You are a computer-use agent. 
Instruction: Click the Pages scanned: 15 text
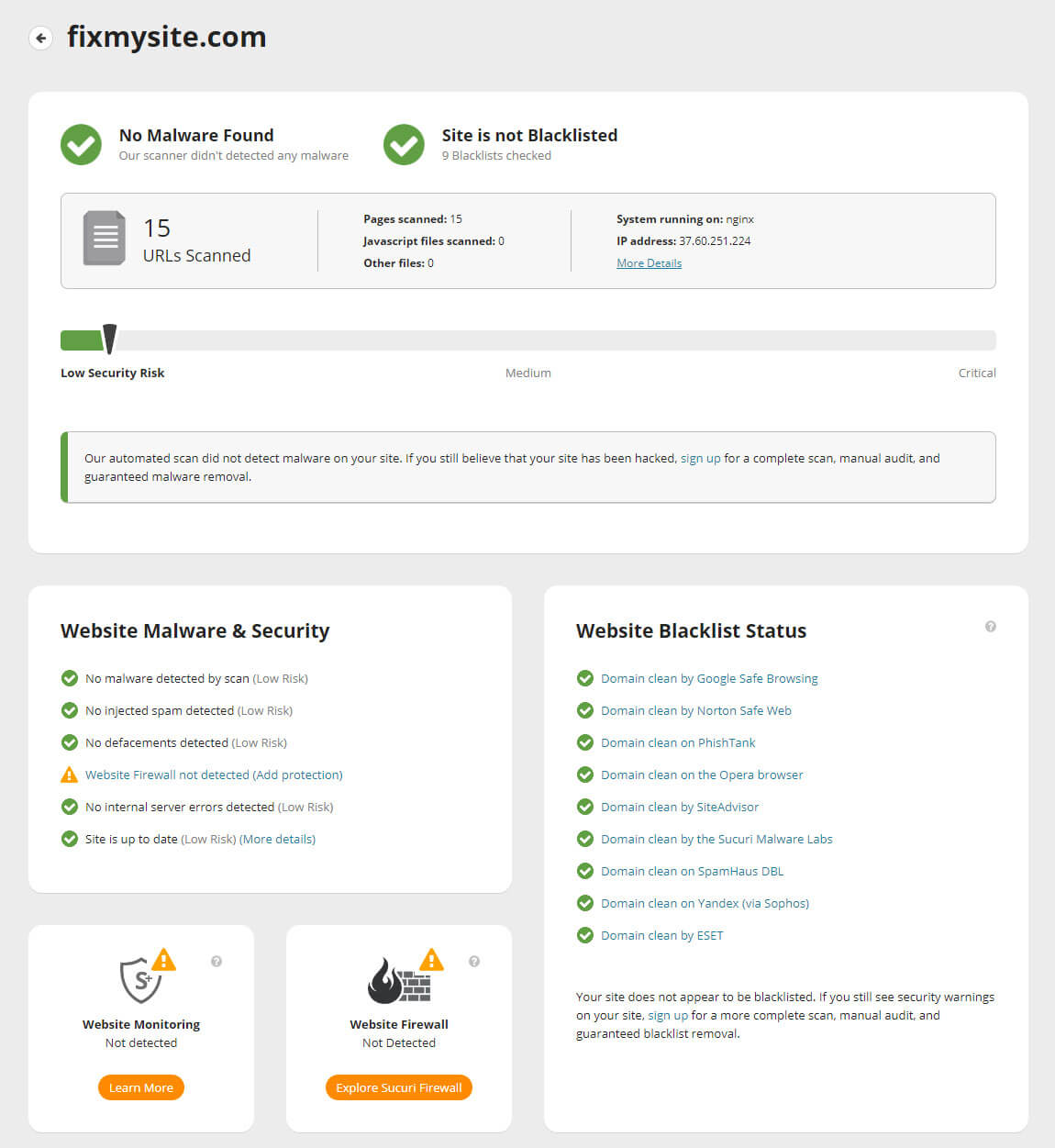pyautogui.click(x=413, y=219)
